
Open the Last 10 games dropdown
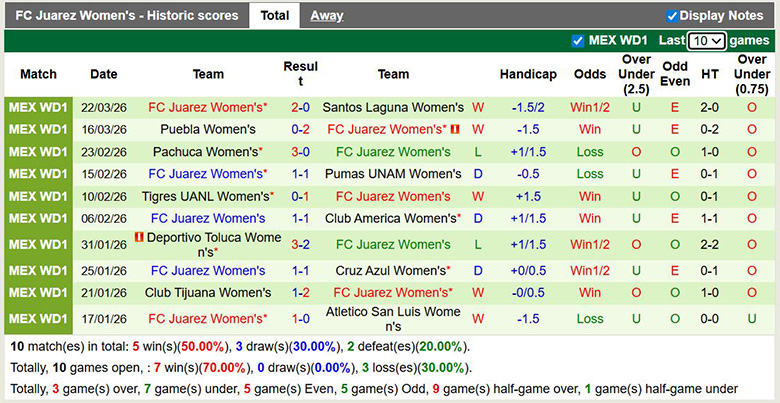706,41
